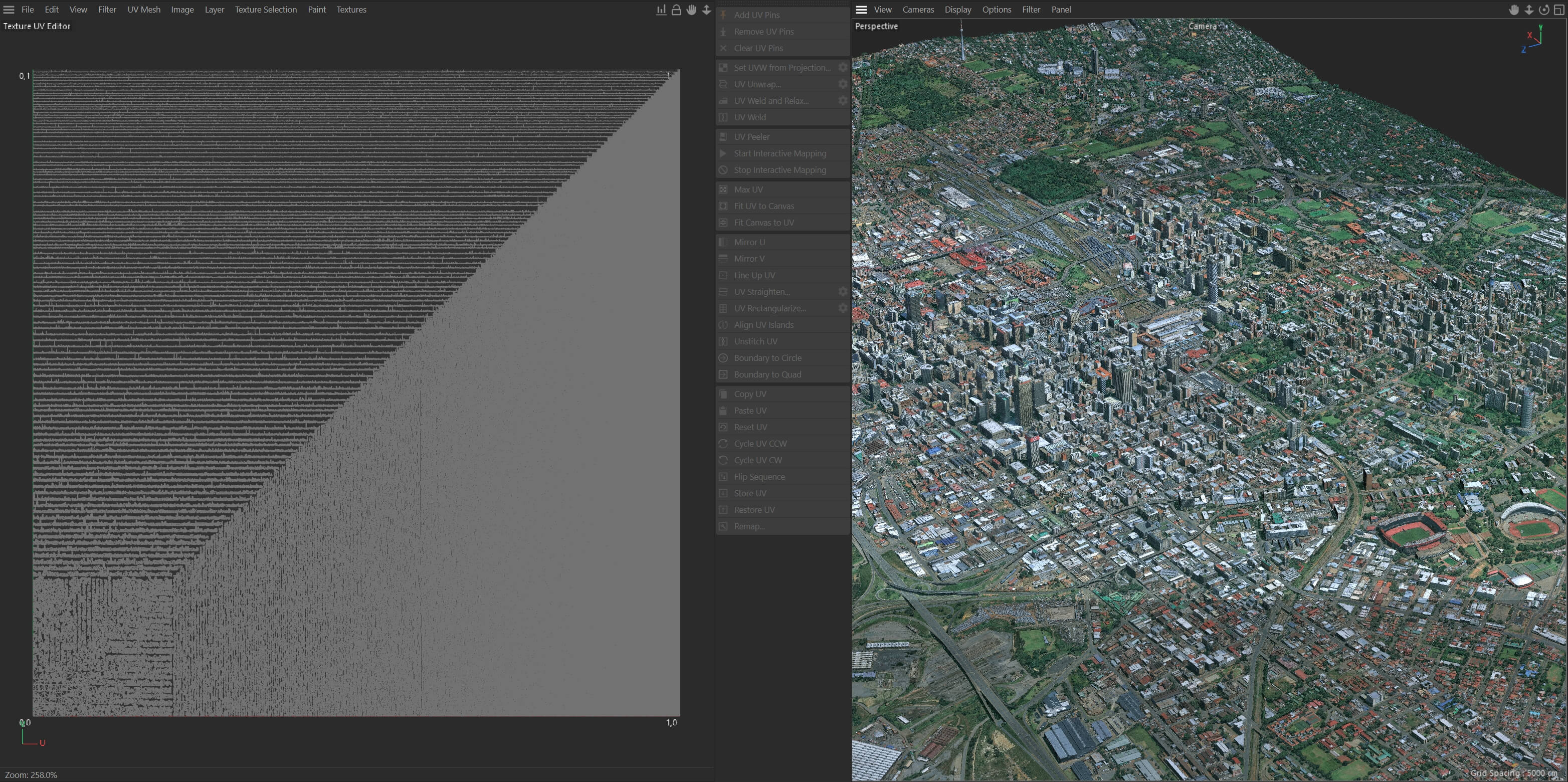
Task: Open the Cameras menu
Action: point(918,10)
